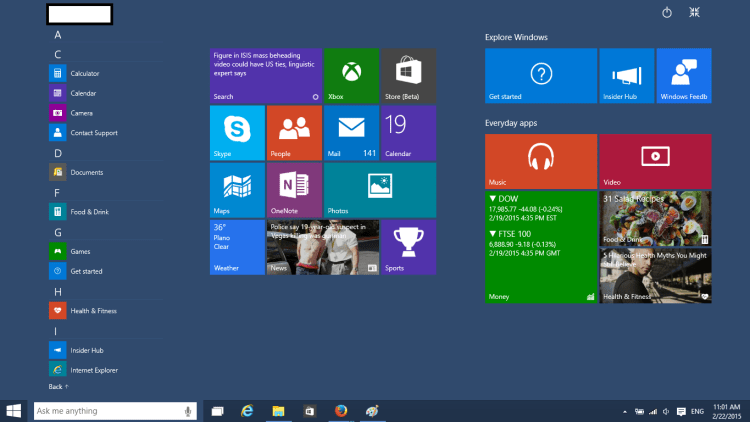This screenshot has width=750, height=422.
Task: Open Contact Support app
Action: tap(105, 133)
